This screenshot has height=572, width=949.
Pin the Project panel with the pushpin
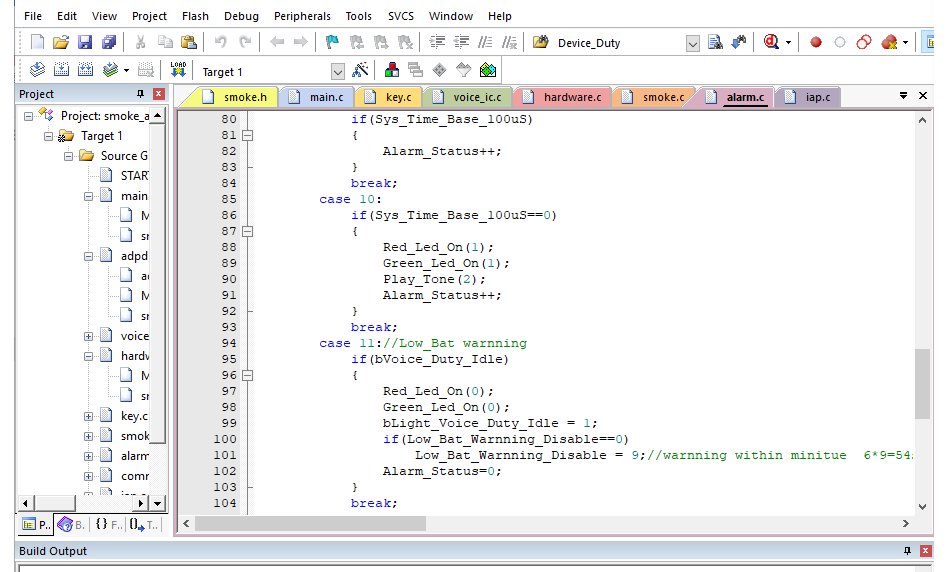140,94
